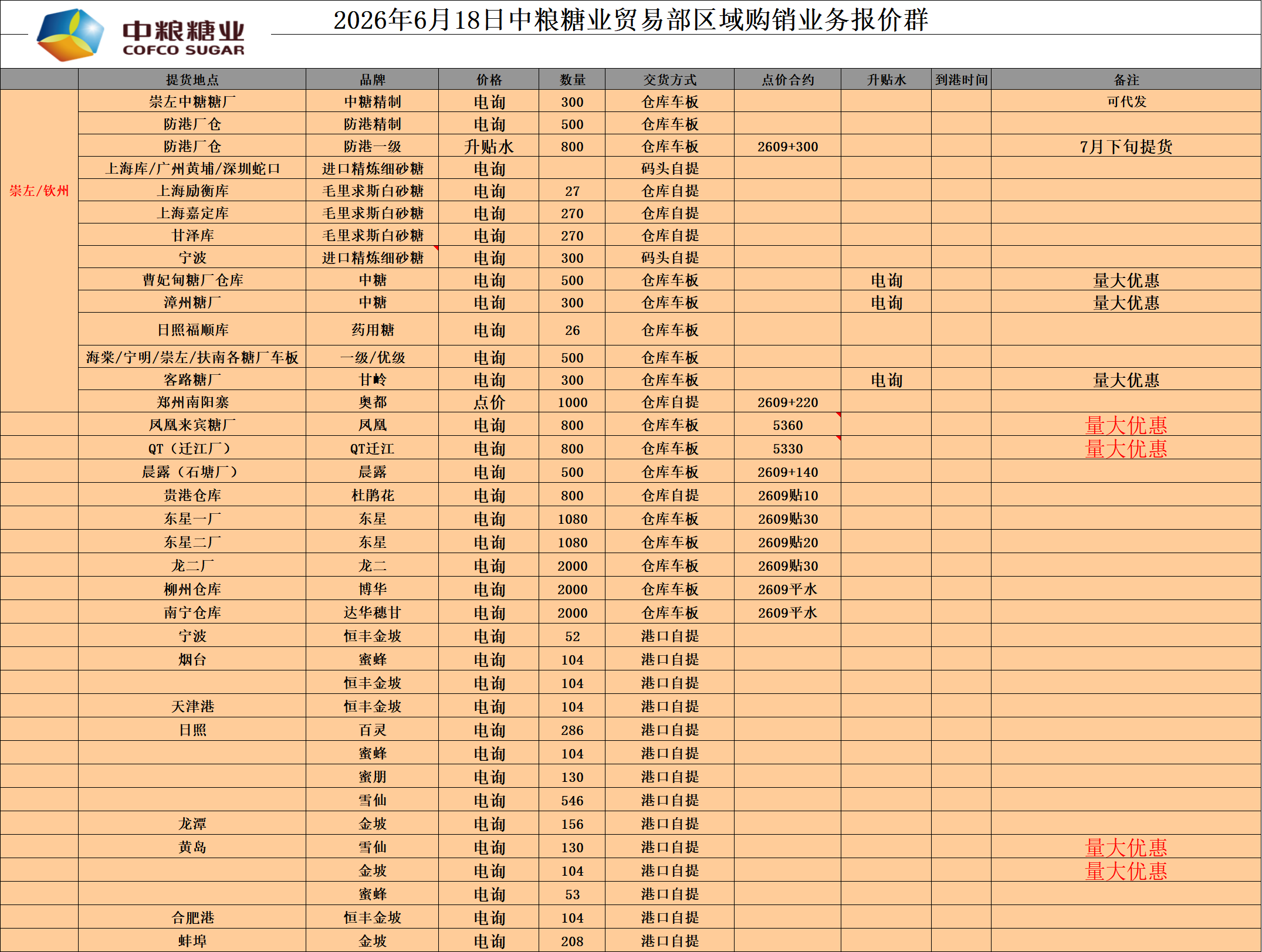Click the 上海嘉定库 cell

(192, 213)
